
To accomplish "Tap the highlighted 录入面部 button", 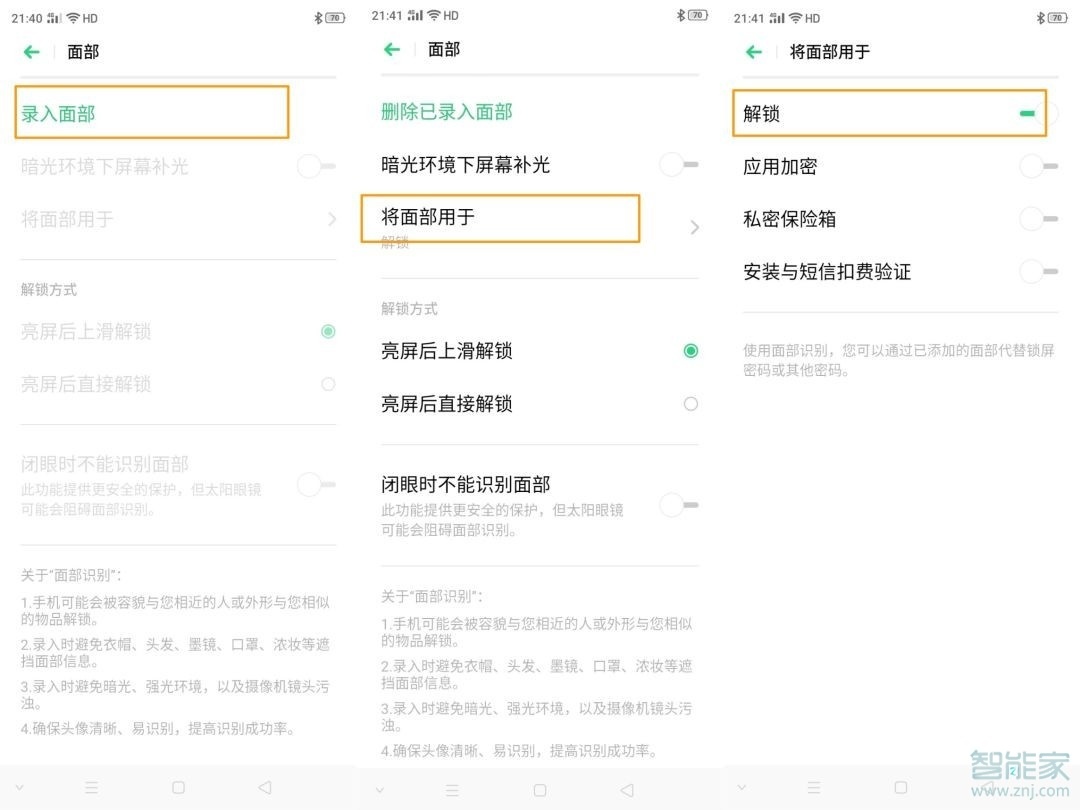I will [x=151, y=113].
